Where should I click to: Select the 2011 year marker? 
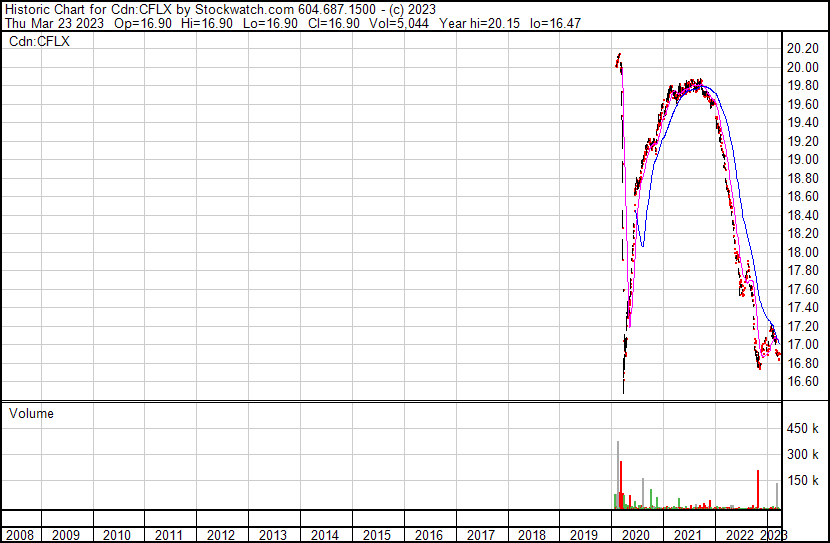click(168, 535)
